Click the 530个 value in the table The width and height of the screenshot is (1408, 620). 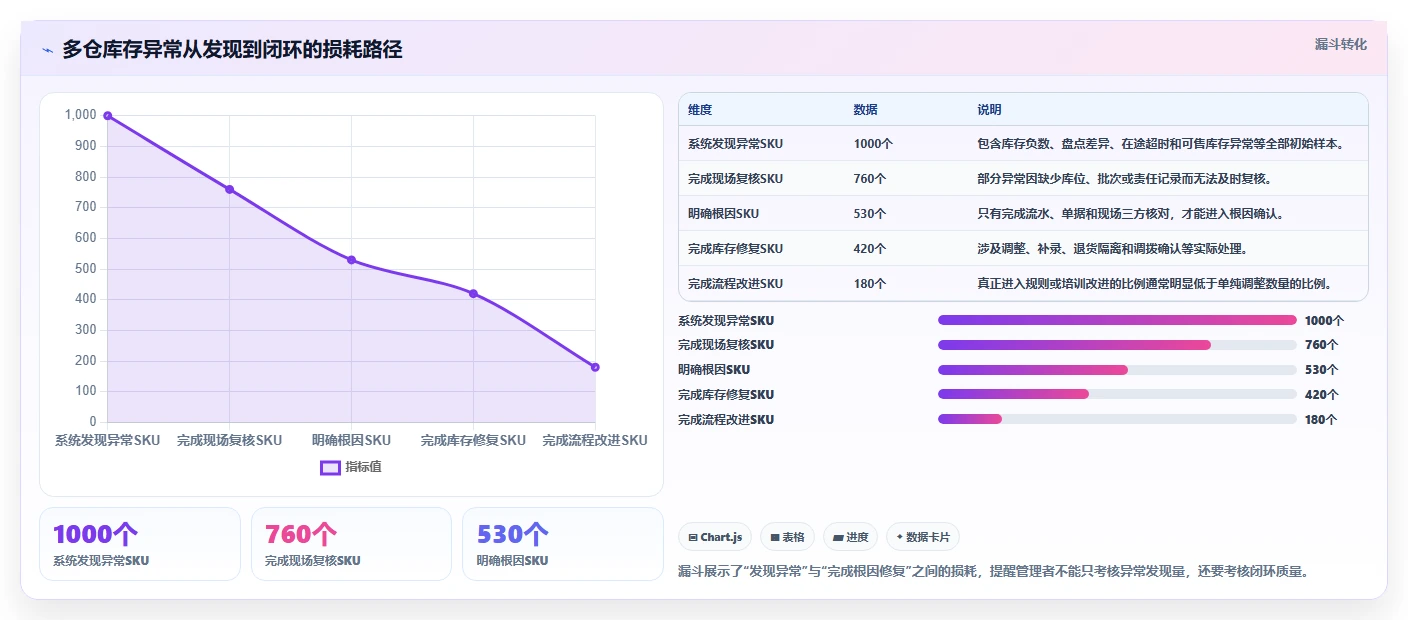(870, 214)
